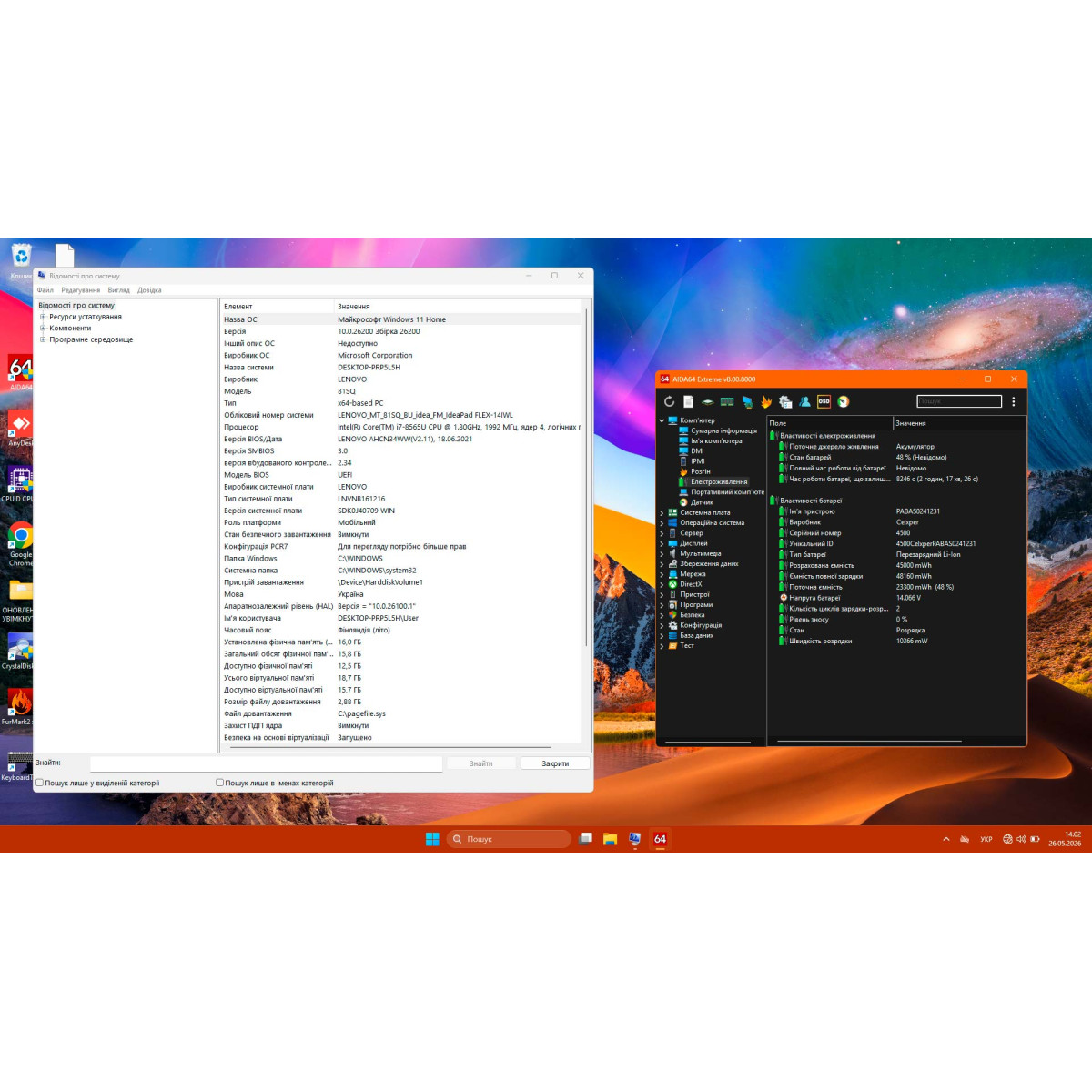Click the user silhouette toolbar icon in AIDA64

pos(805,401)
